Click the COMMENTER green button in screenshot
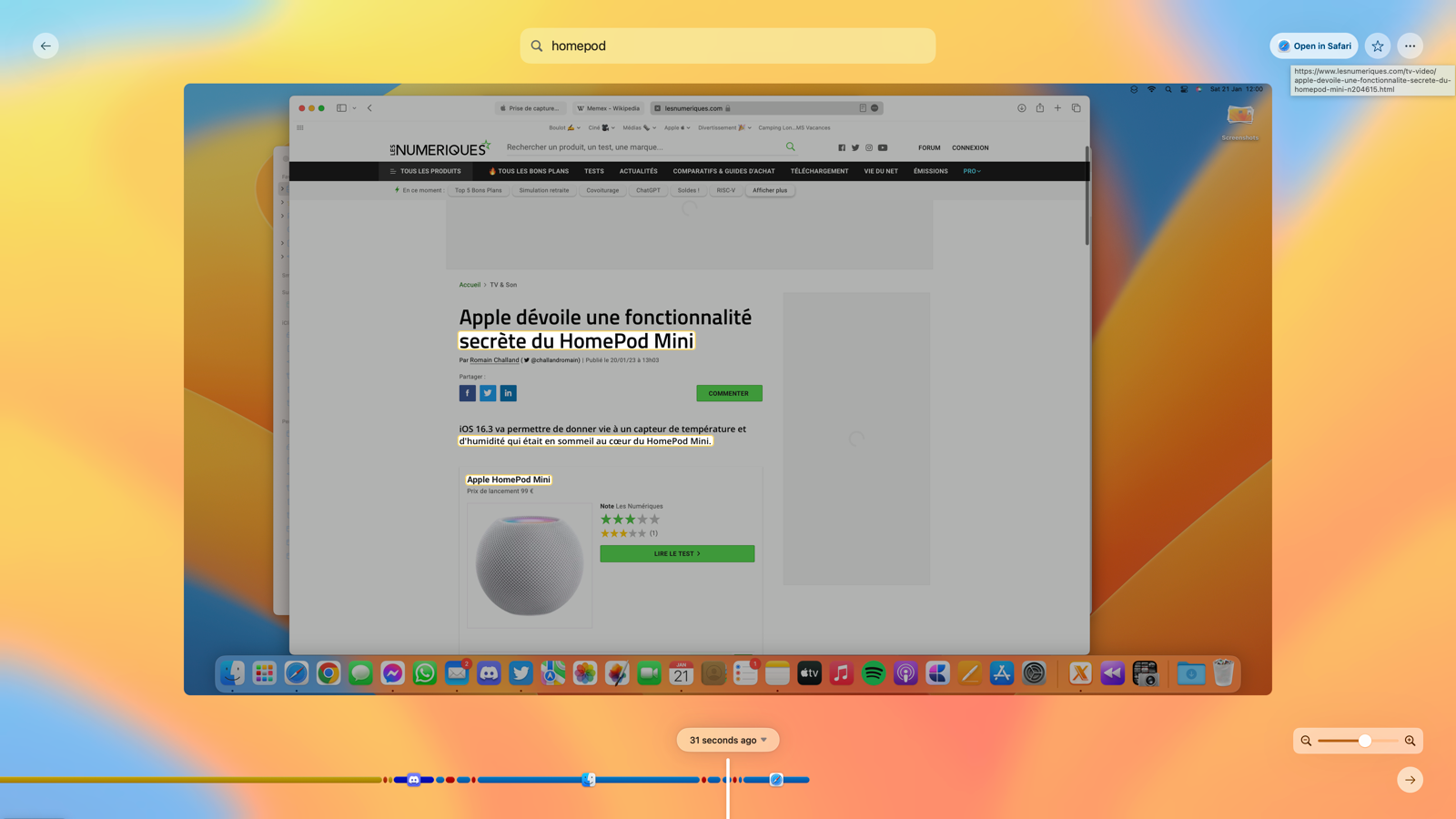Screen dimensions: 1456x819 tap(729, 393)
